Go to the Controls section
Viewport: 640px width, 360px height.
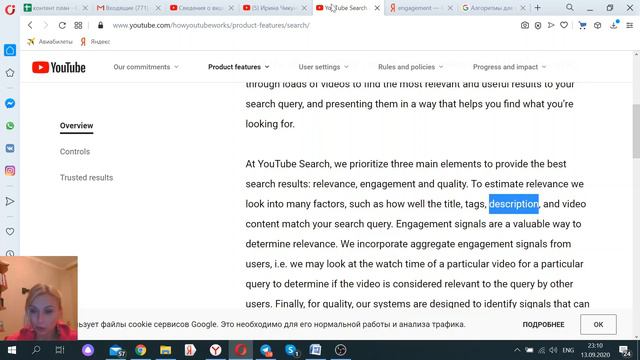(x=75, y=151)
